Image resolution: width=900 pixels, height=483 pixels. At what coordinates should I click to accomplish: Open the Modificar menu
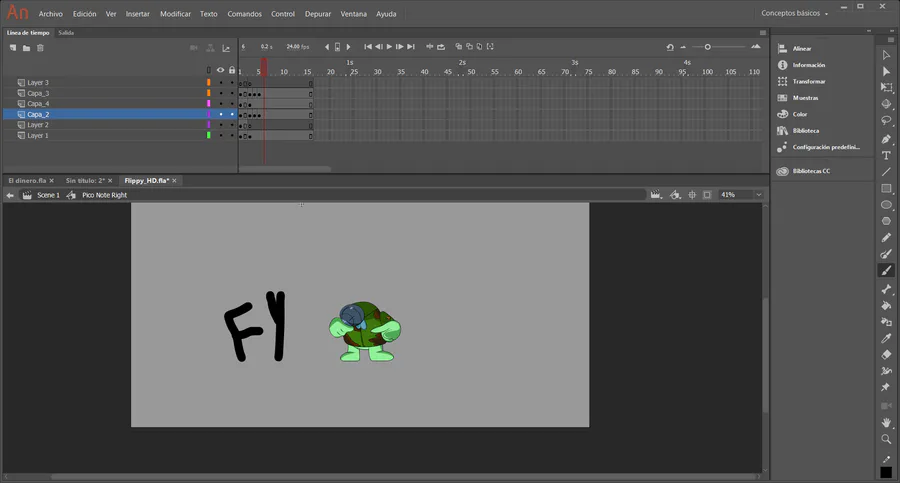click(175, 14)
